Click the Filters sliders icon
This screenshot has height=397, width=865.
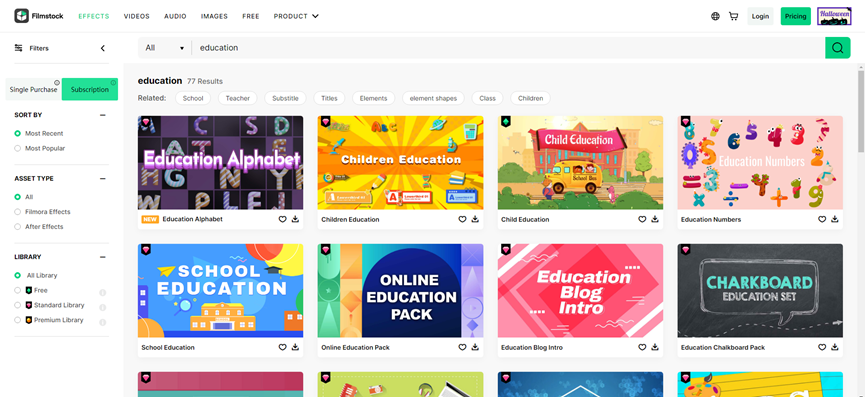point(19,48)
